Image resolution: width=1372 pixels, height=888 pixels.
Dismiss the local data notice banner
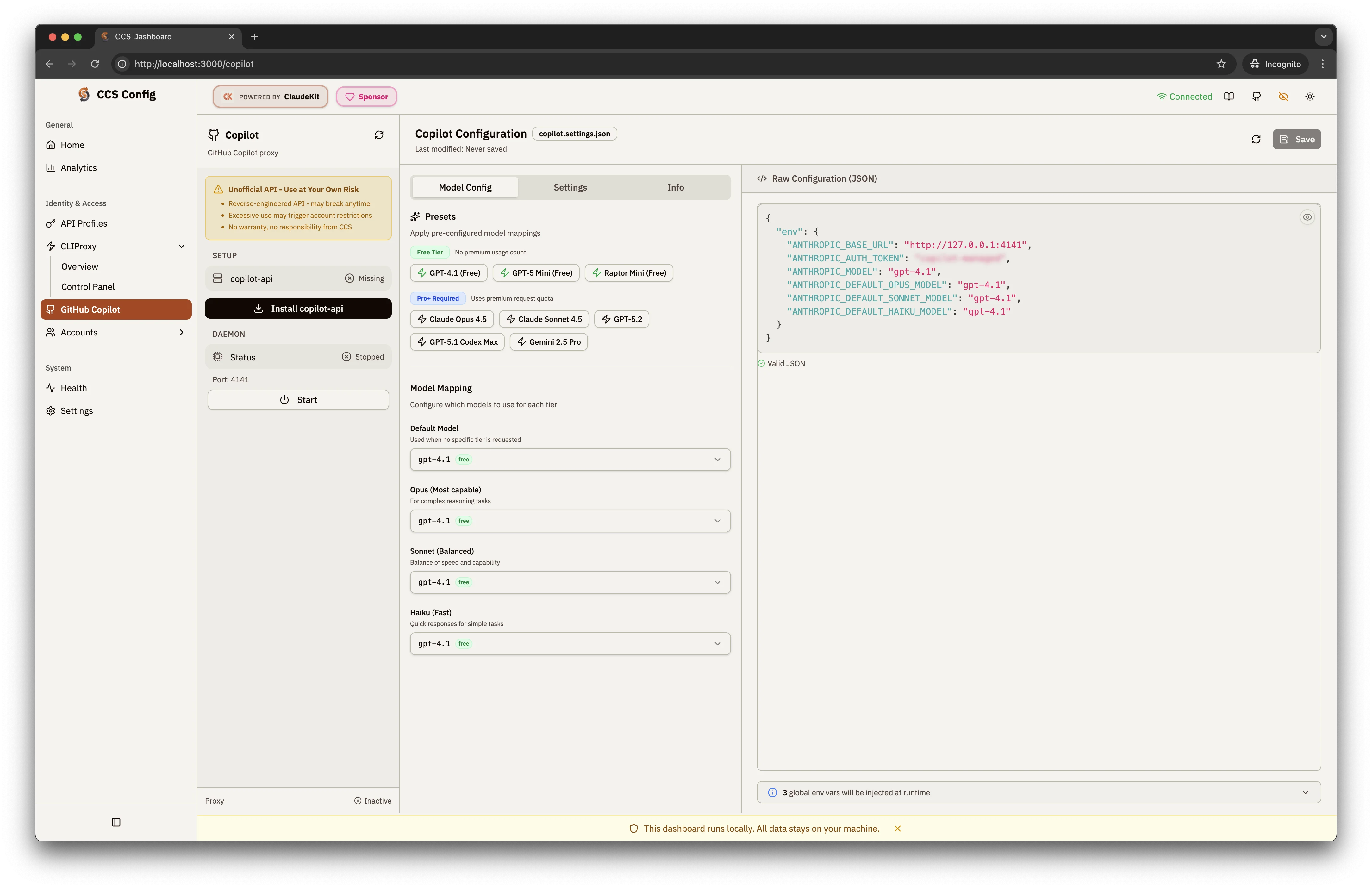(898, 829)
